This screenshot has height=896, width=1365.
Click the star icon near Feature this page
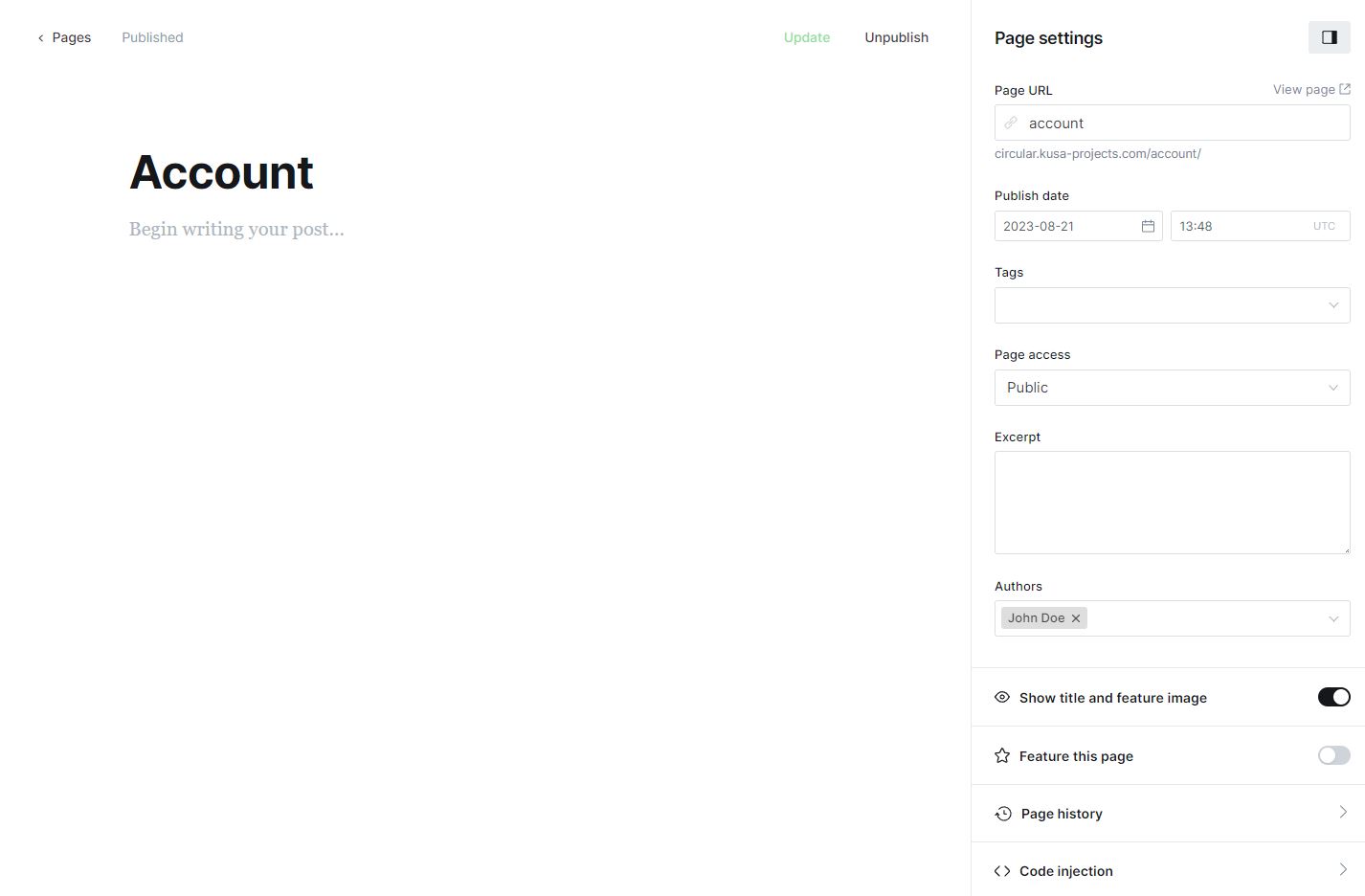pos(1001,755)
